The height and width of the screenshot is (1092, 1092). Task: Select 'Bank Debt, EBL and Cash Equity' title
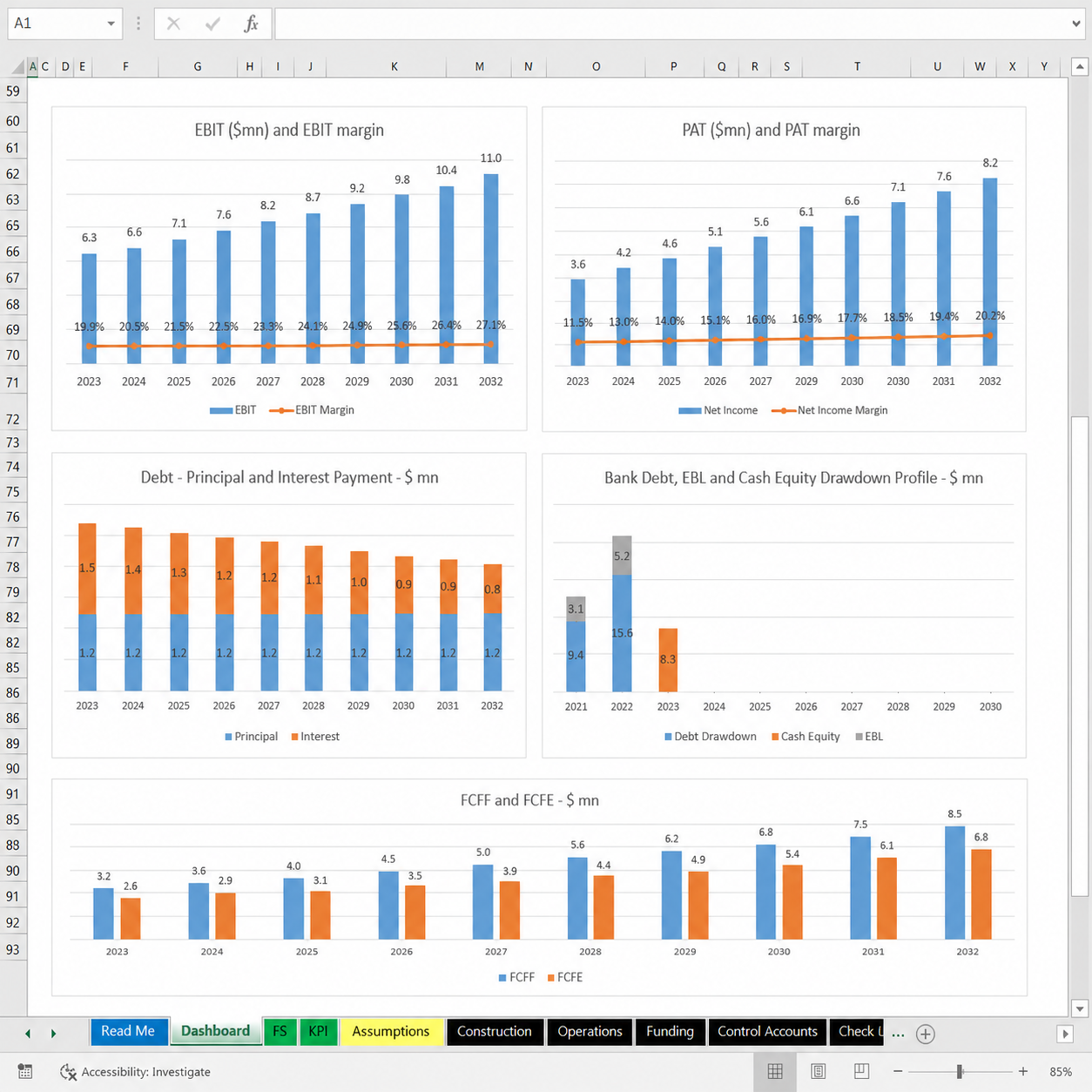[793, 477]
